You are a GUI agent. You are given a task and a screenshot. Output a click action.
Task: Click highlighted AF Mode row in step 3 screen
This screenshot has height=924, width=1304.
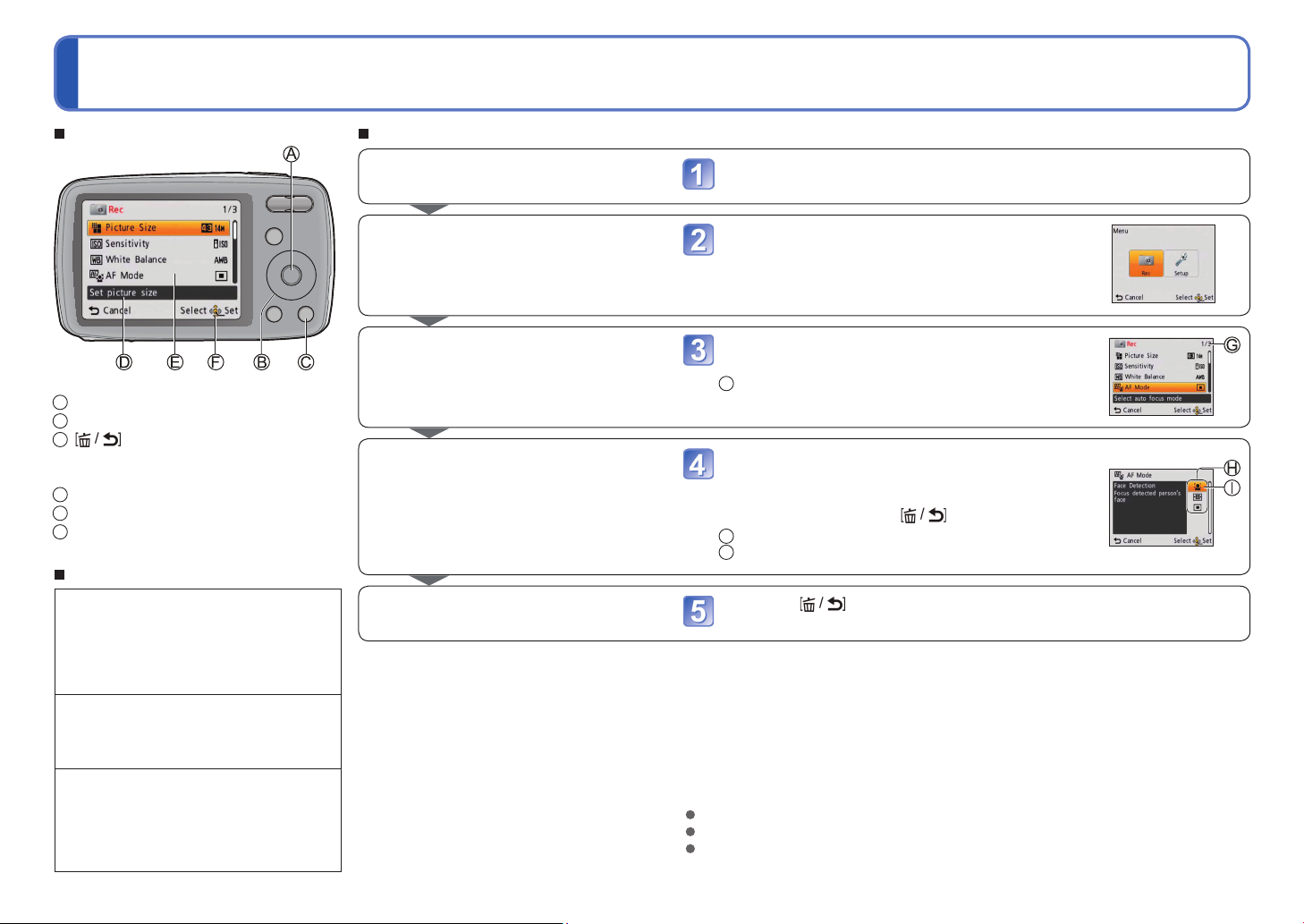click(x=1159, y=387)
